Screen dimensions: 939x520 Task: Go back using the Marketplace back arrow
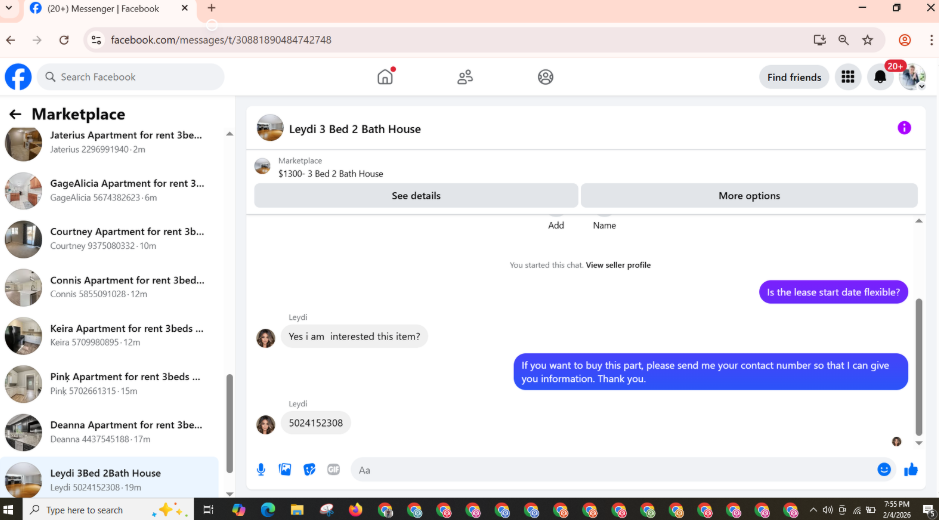point(15,114)
